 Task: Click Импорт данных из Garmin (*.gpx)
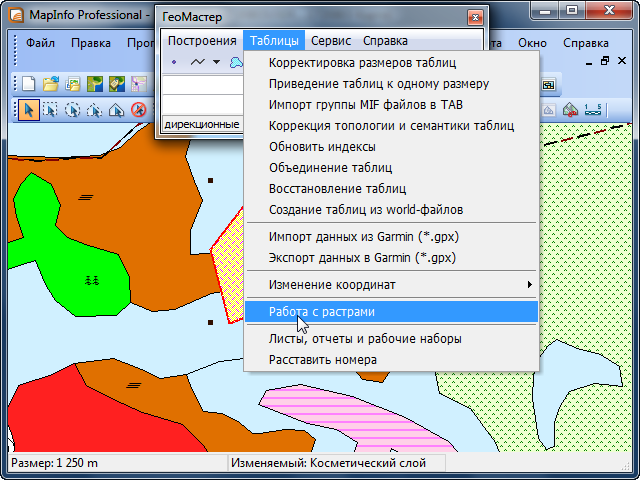tap(363, 237)
